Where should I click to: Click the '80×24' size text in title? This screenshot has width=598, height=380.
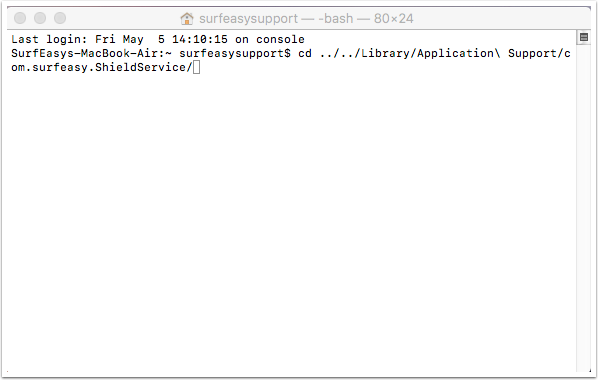(x=394, y=18)
